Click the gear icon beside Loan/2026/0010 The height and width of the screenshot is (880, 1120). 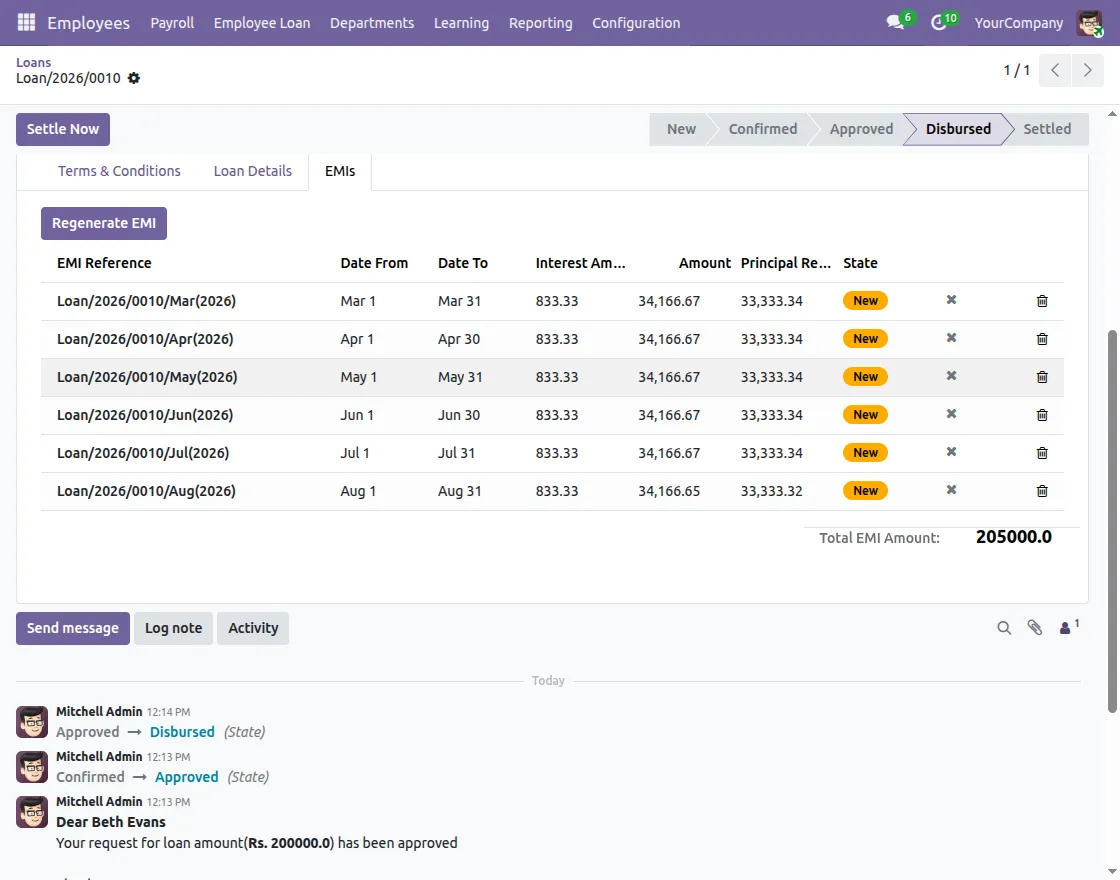(134, 78)
